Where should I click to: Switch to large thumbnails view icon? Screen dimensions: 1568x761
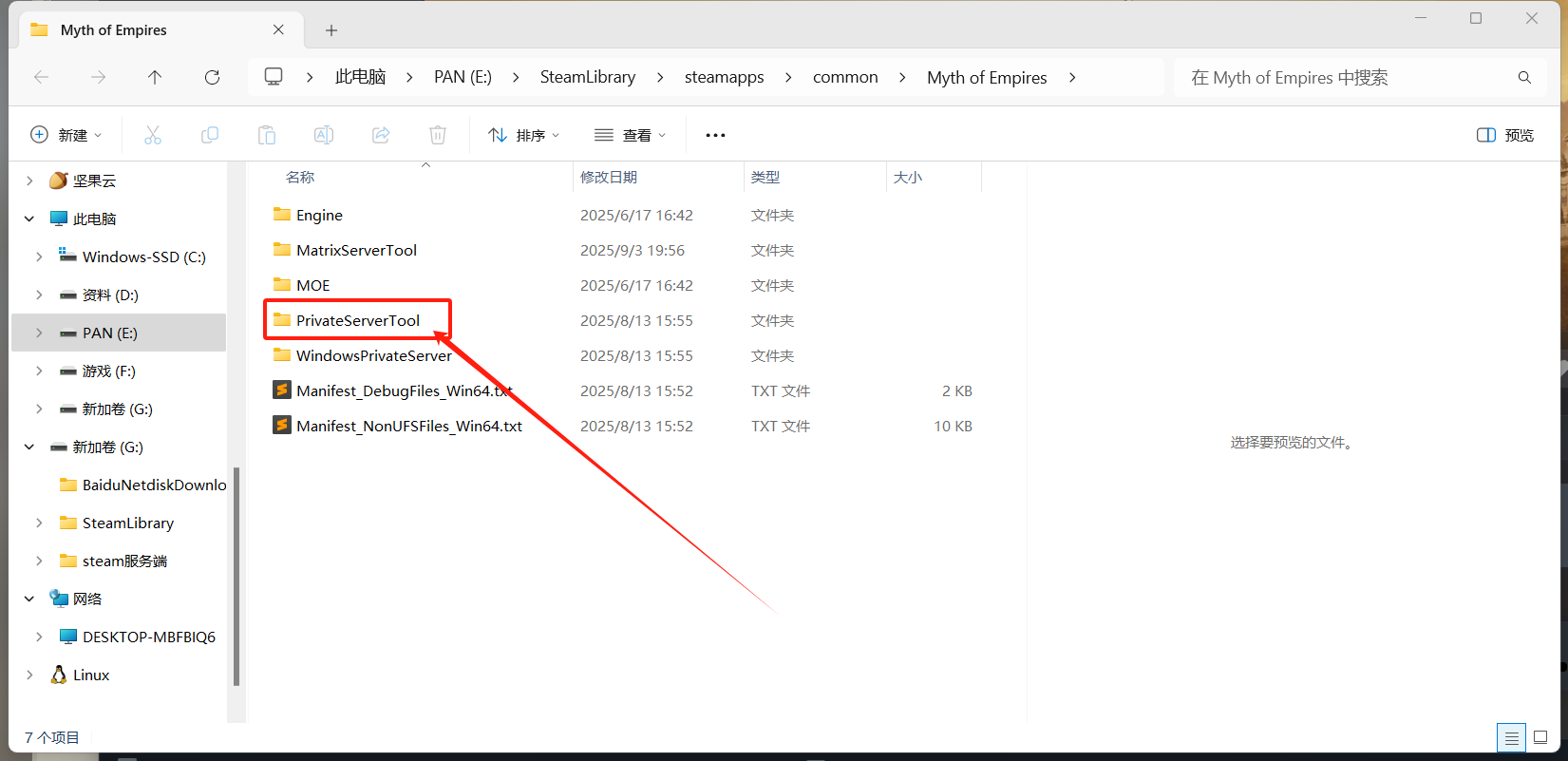1540,737
